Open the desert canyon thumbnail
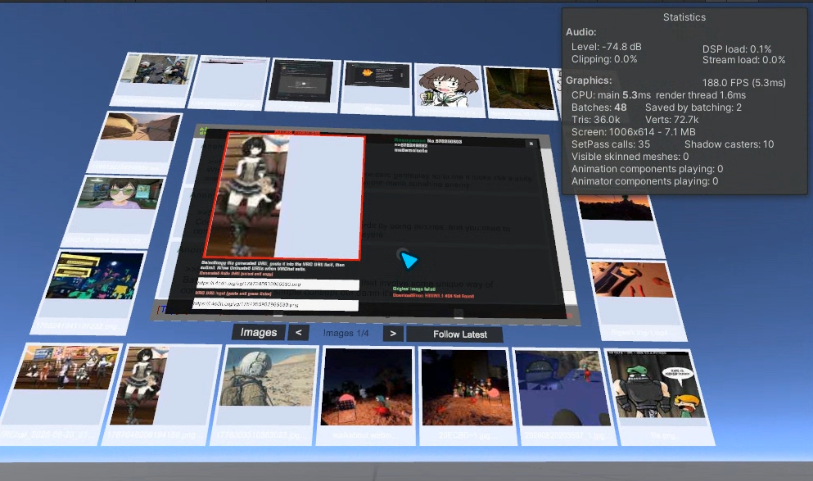The width and height of the screenshot is (813, 481). point(136,142)
